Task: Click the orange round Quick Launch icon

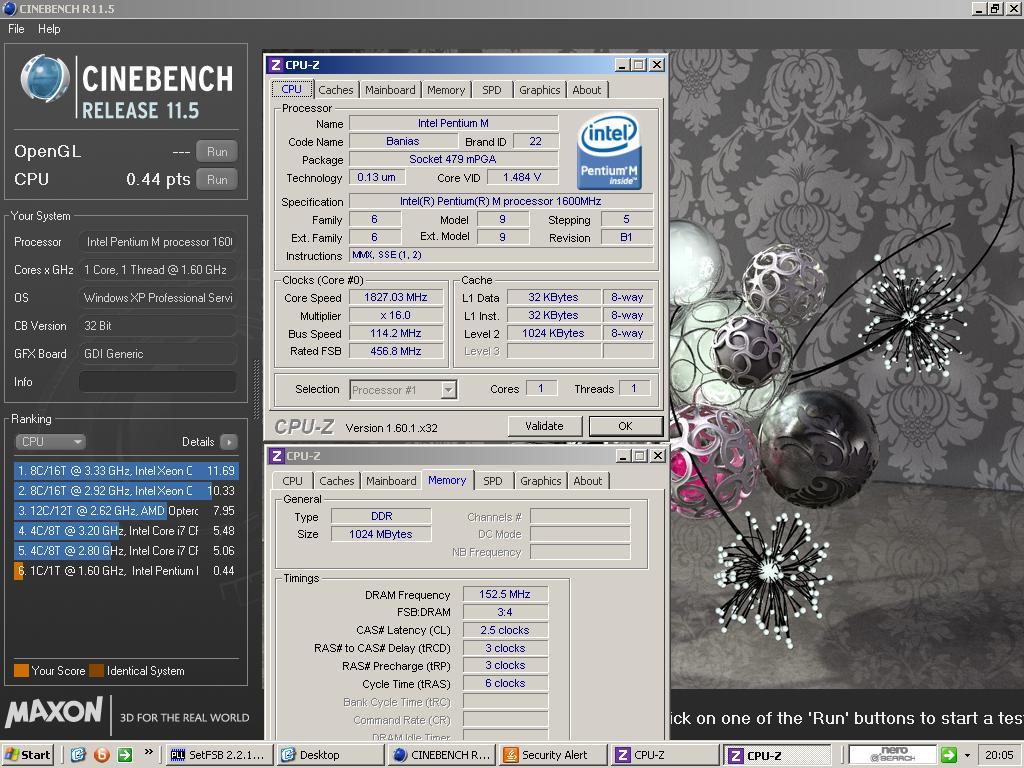Action: (x=101, y=755)
